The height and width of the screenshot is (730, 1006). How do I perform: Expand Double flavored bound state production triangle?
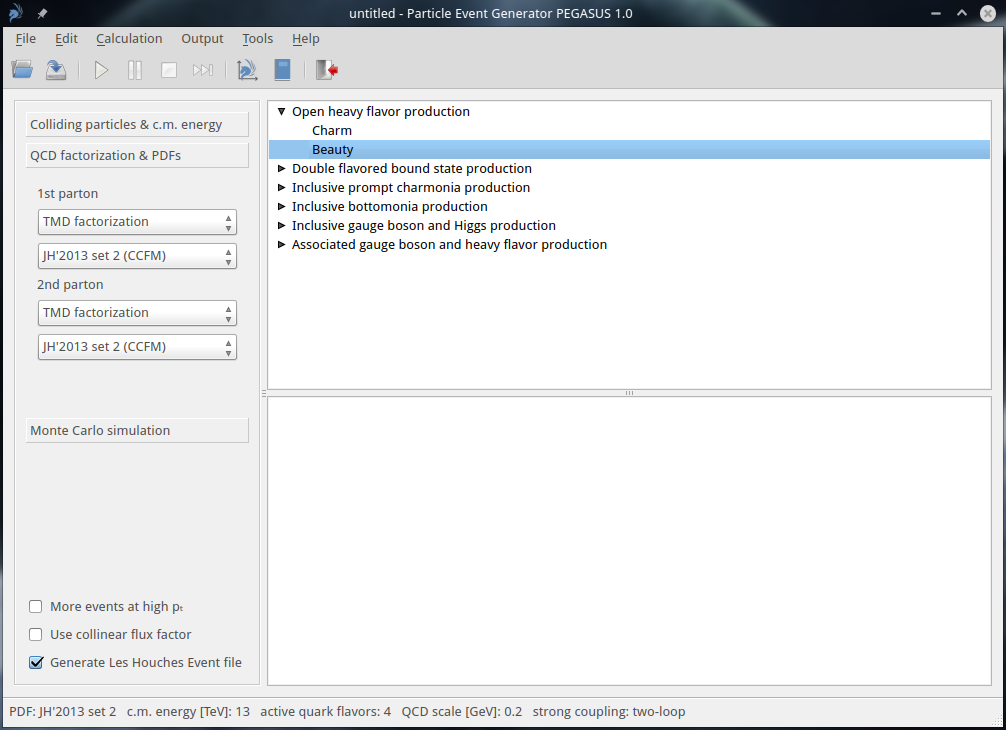coord(281,169)
